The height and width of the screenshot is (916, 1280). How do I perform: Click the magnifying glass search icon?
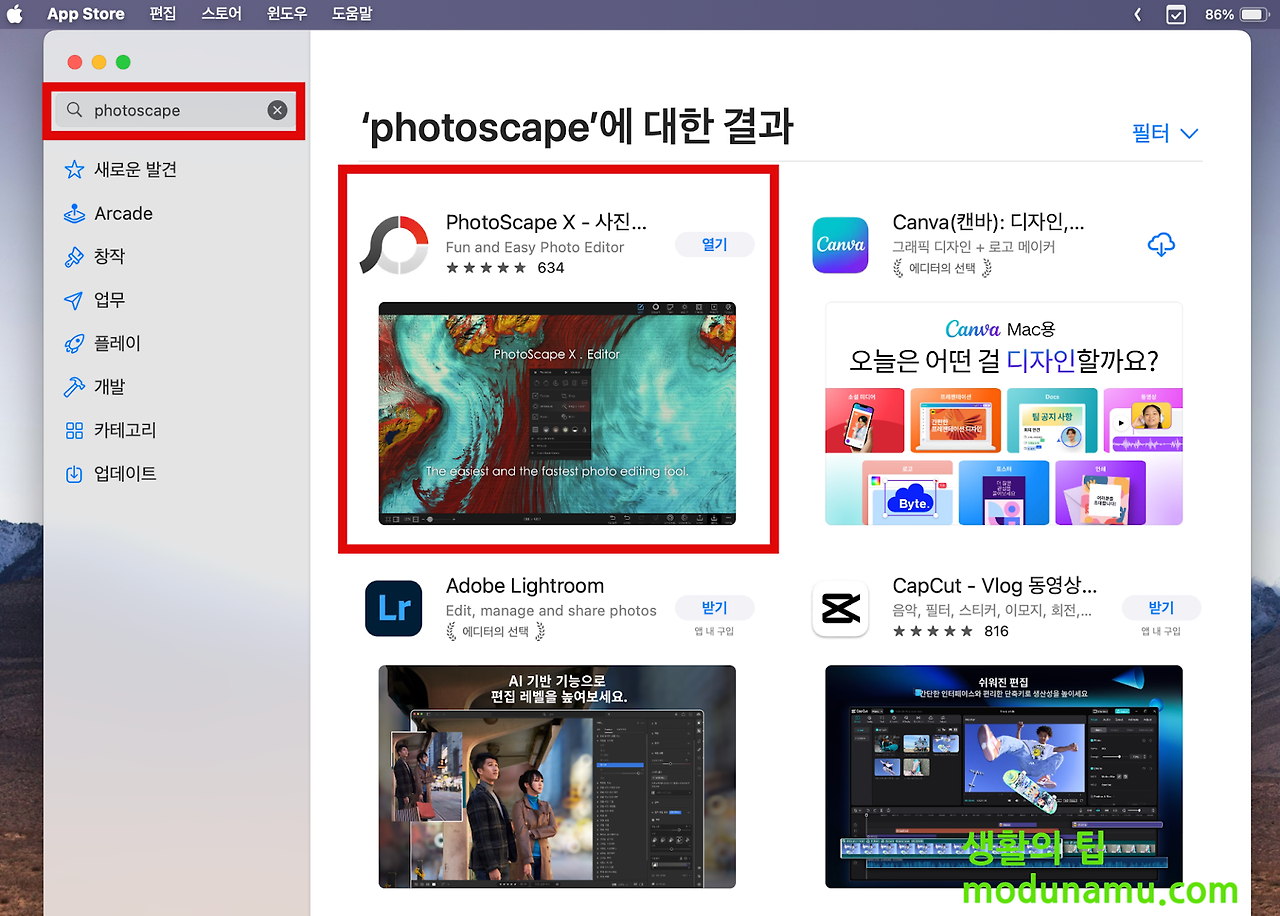74,110
